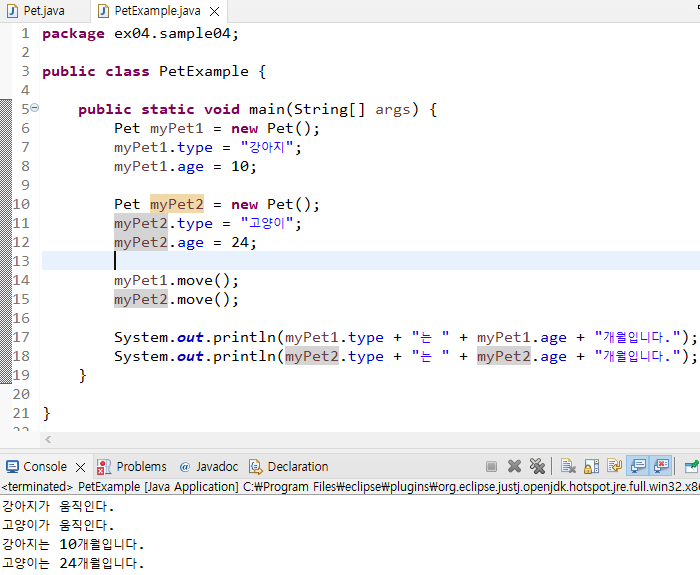The width and height of the screenshot is (700, 575).
Task: Click the editor horizontal scroll left arrow
Action: [x=48, y=440]
